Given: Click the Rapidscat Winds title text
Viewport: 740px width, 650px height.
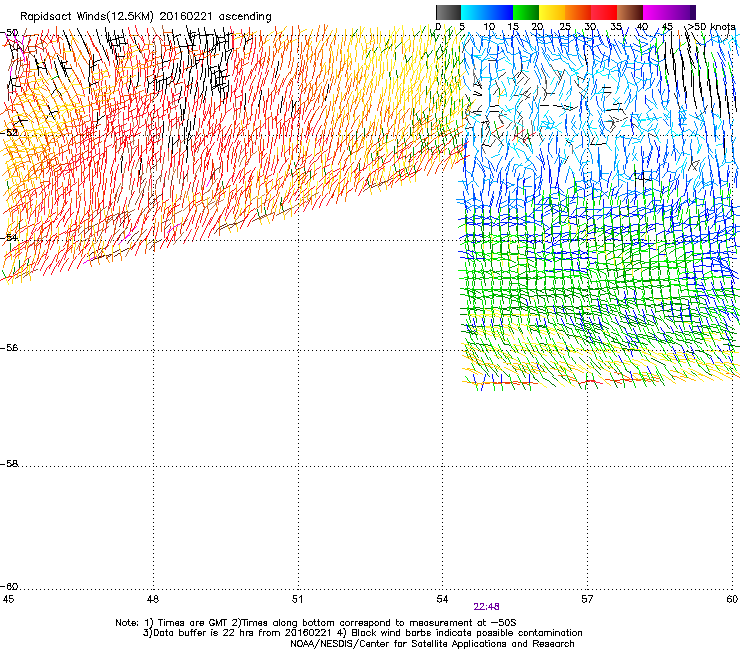Looking at the screenshot, I should pos(145,17).
